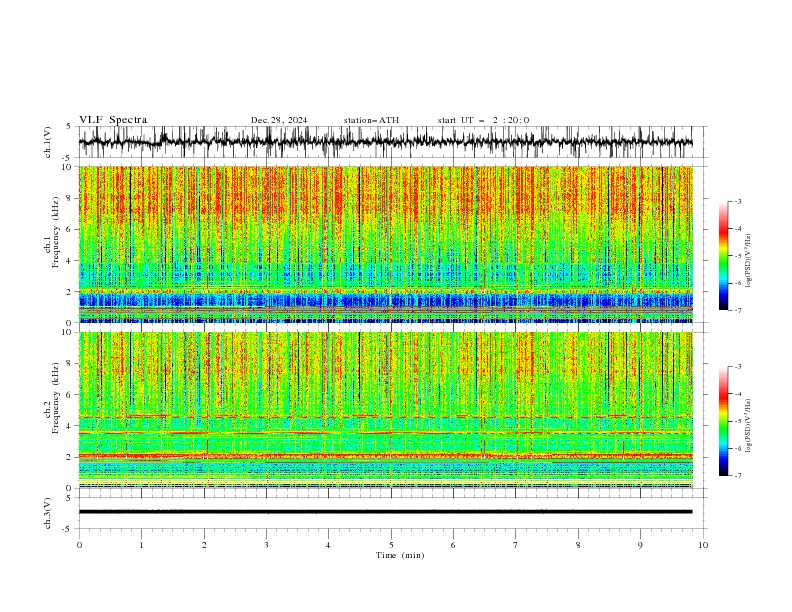Click the ch.3 flat black trace

click(x=386, y=512)
